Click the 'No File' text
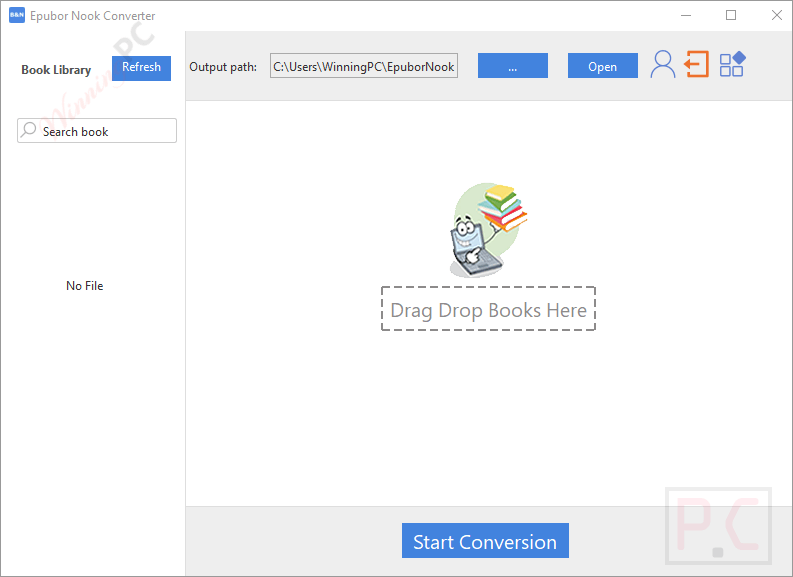793x577 pixels. click(84, 286)
